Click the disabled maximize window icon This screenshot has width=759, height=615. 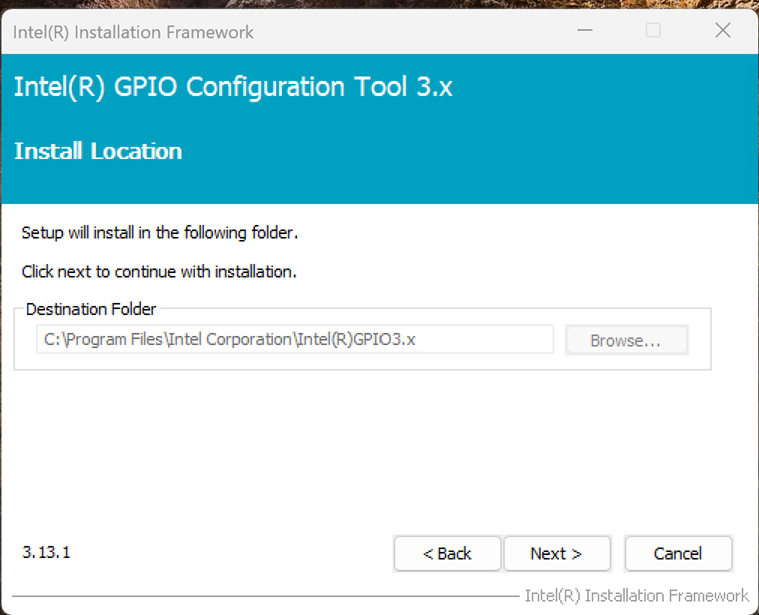tap(653, 30)
